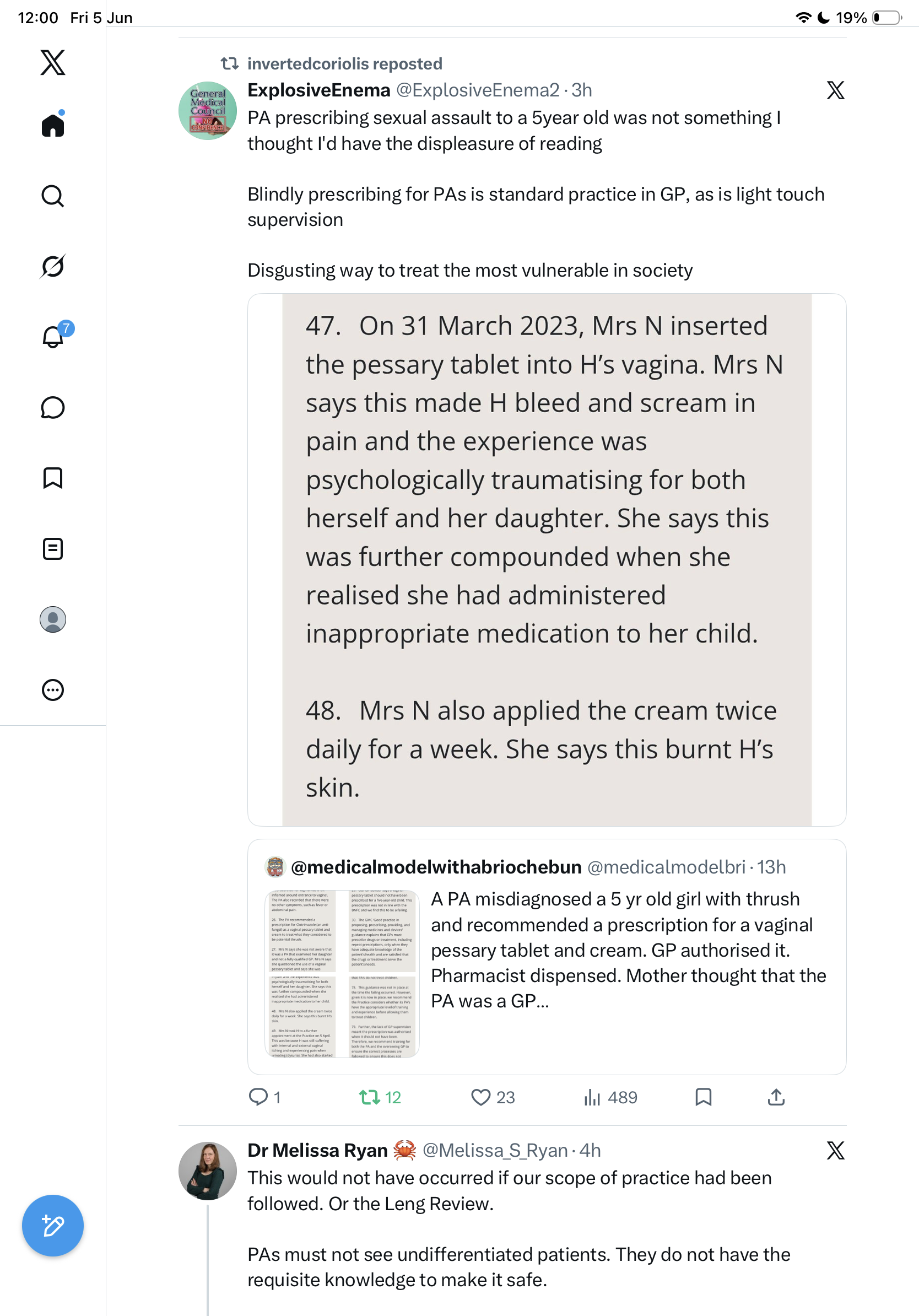Open the Lists icon in sidebar
Image resolution: width=919 pixels, height=1316 pixels.
(53, 548)
